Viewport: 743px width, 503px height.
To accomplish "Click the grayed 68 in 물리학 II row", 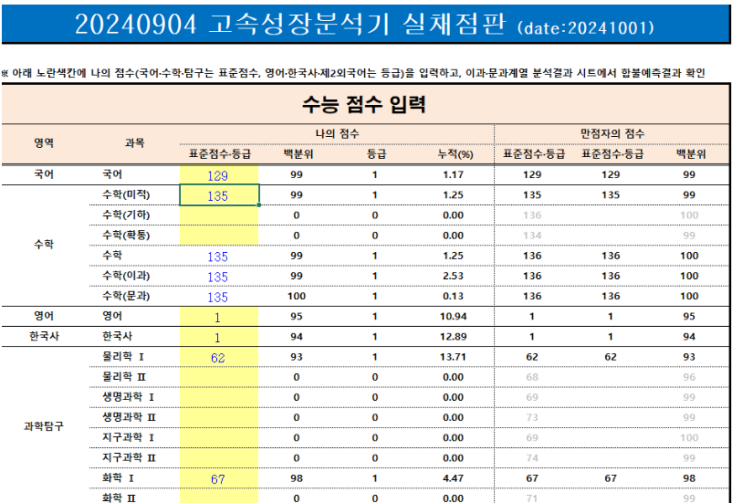I will click(x=532, y=377).
